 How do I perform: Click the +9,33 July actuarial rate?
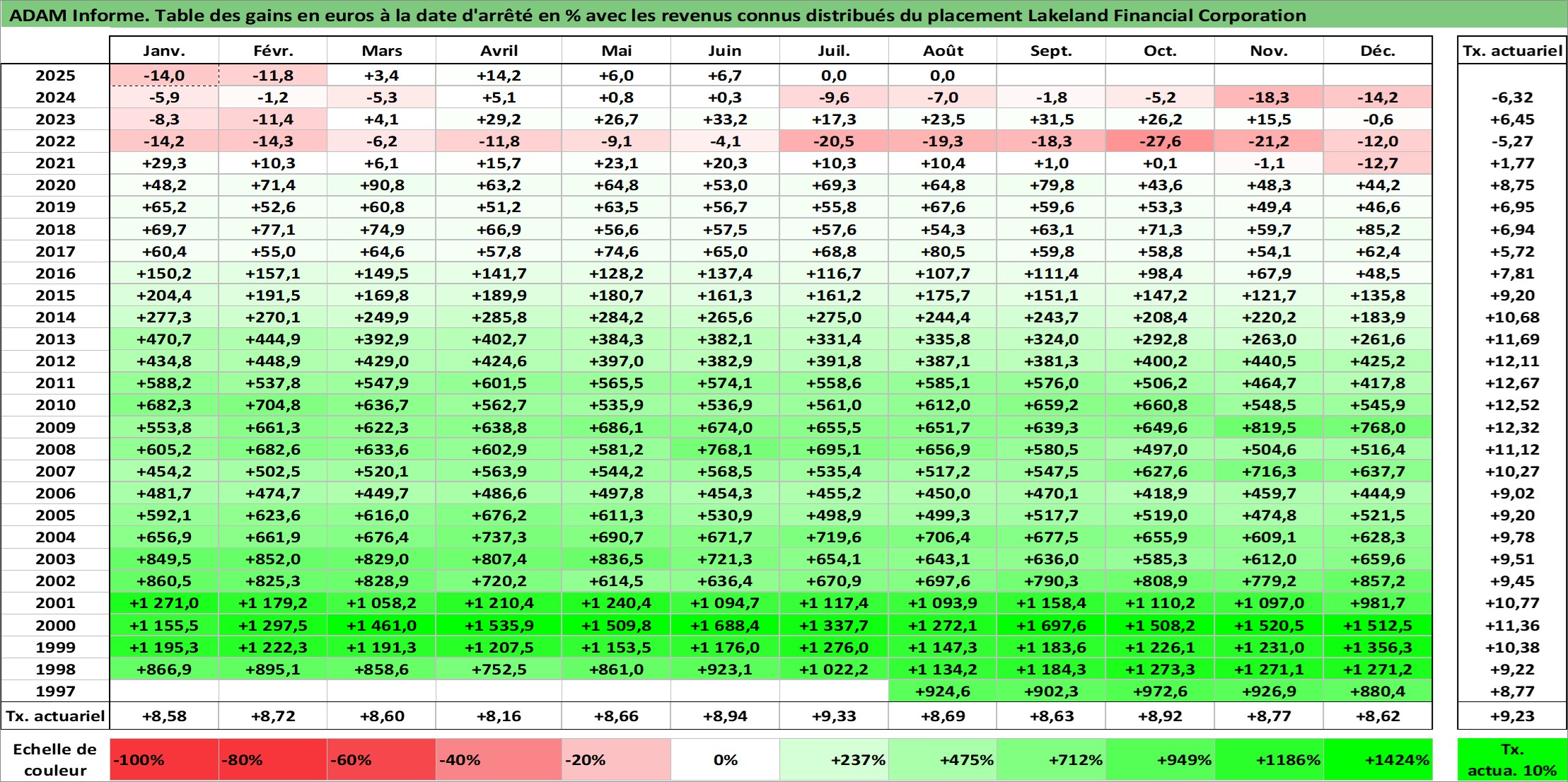coord(834,716)
